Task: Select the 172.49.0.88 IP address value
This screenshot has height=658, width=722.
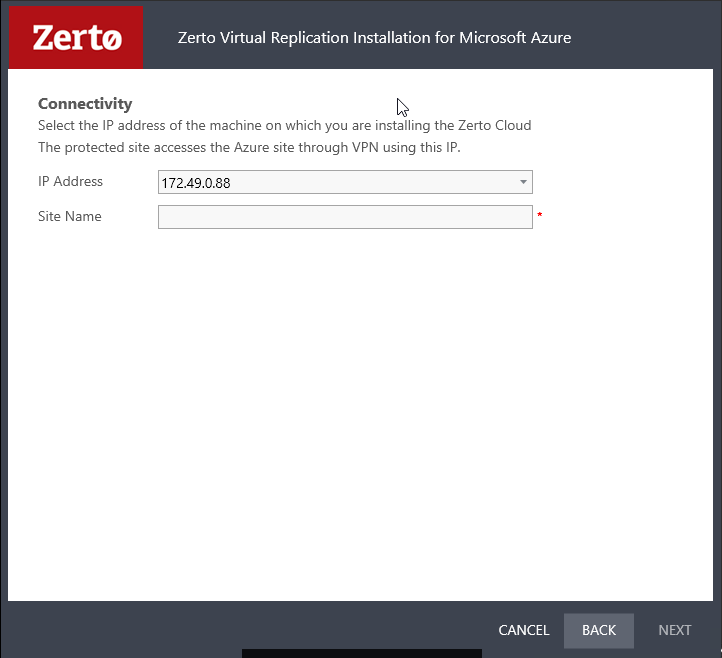Action: (196, 183)
